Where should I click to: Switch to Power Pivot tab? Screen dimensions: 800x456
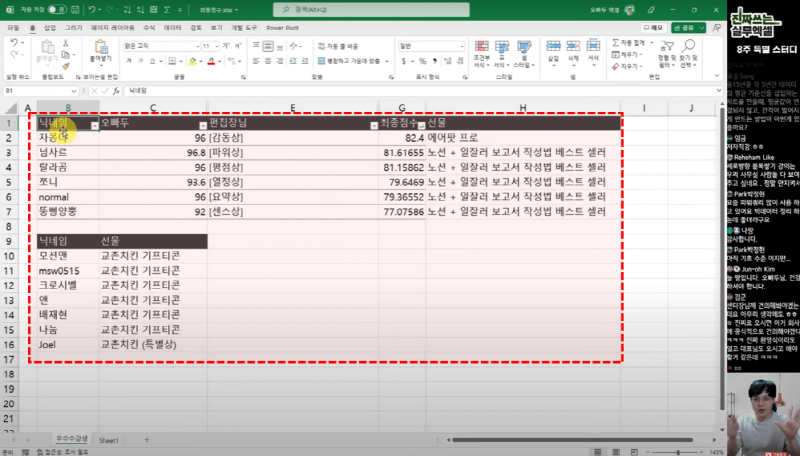pyautogui.click(x=283, y=28)
